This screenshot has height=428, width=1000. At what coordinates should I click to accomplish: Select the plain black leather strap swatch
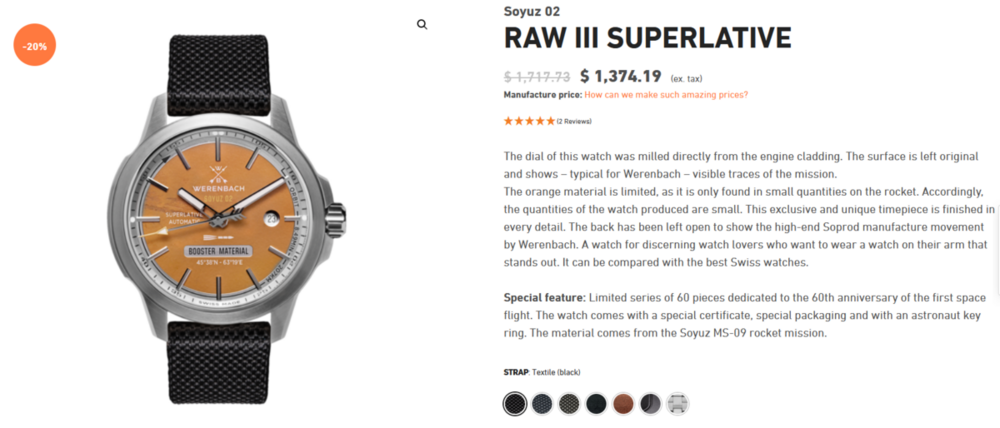pos(596,403)
